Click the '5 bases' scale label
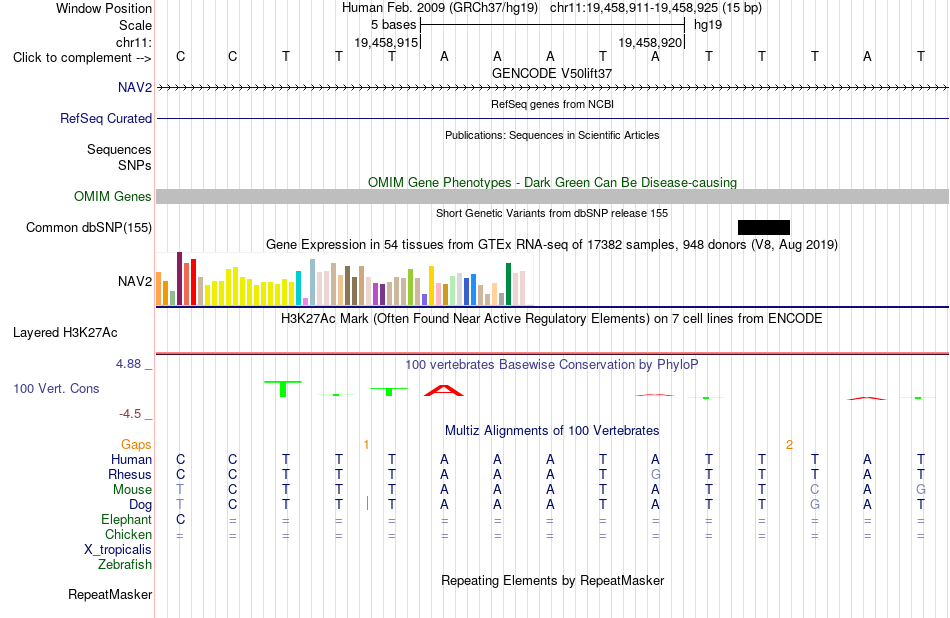The height and width of the screenshot is (618, 950). [393, 25]
